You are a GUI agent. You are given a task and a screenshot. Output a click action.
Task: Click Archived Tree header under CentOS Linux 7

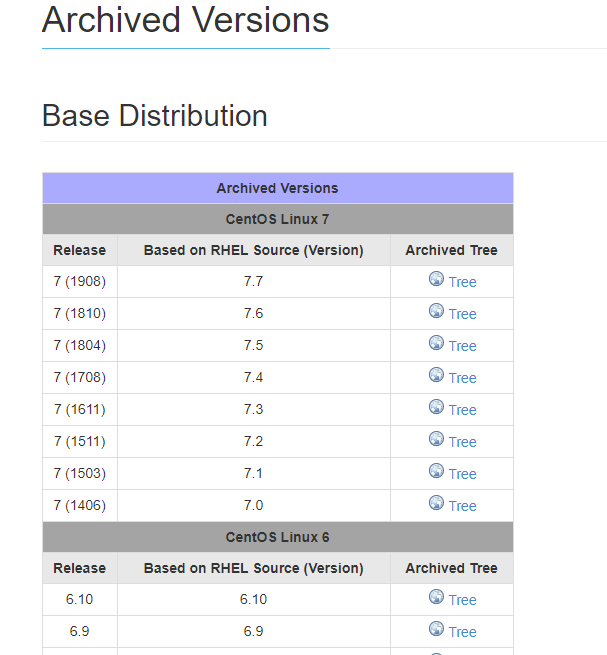(452, 250)
